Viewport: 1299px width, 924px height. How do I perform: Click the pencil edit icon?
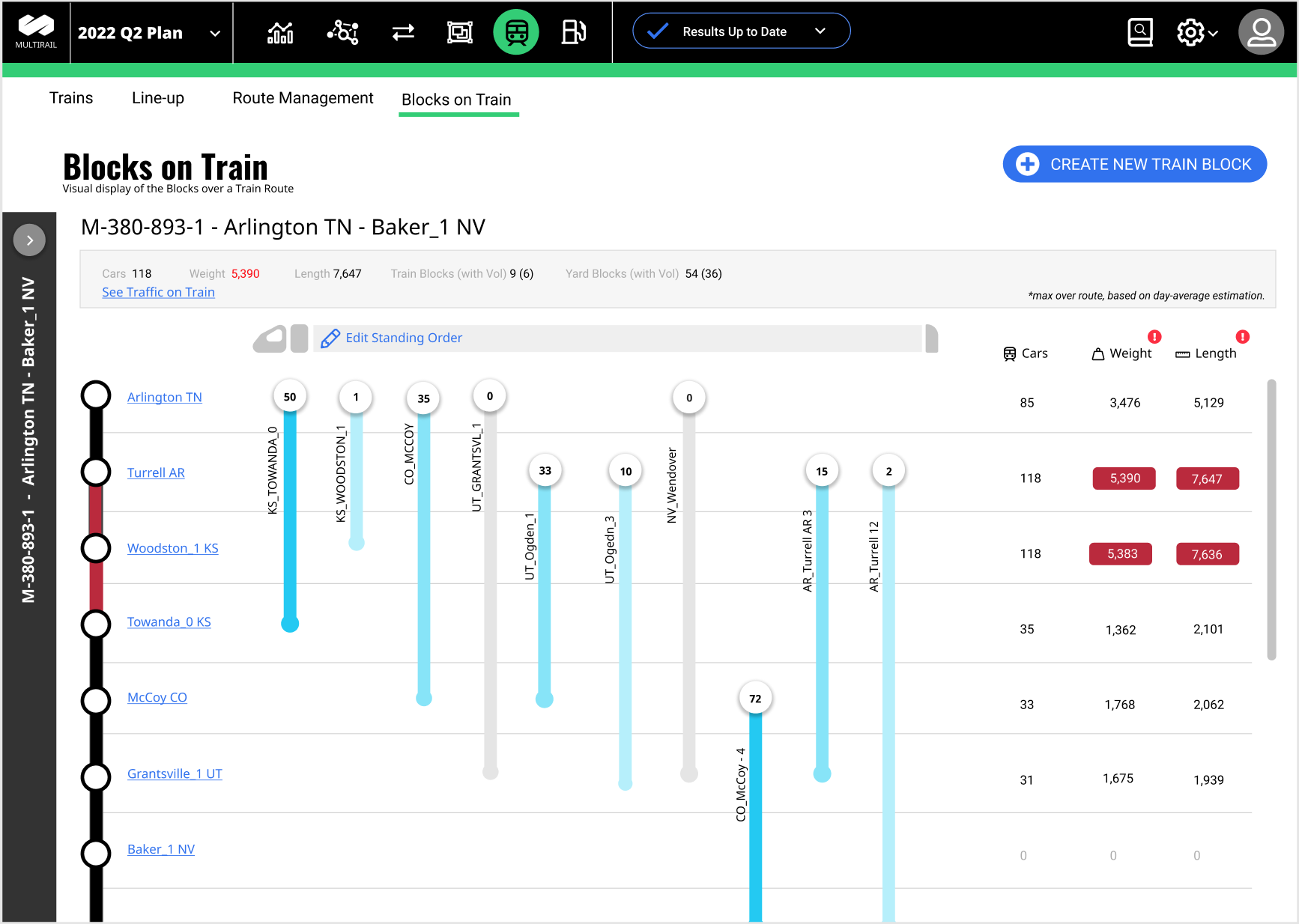[330, 338]
